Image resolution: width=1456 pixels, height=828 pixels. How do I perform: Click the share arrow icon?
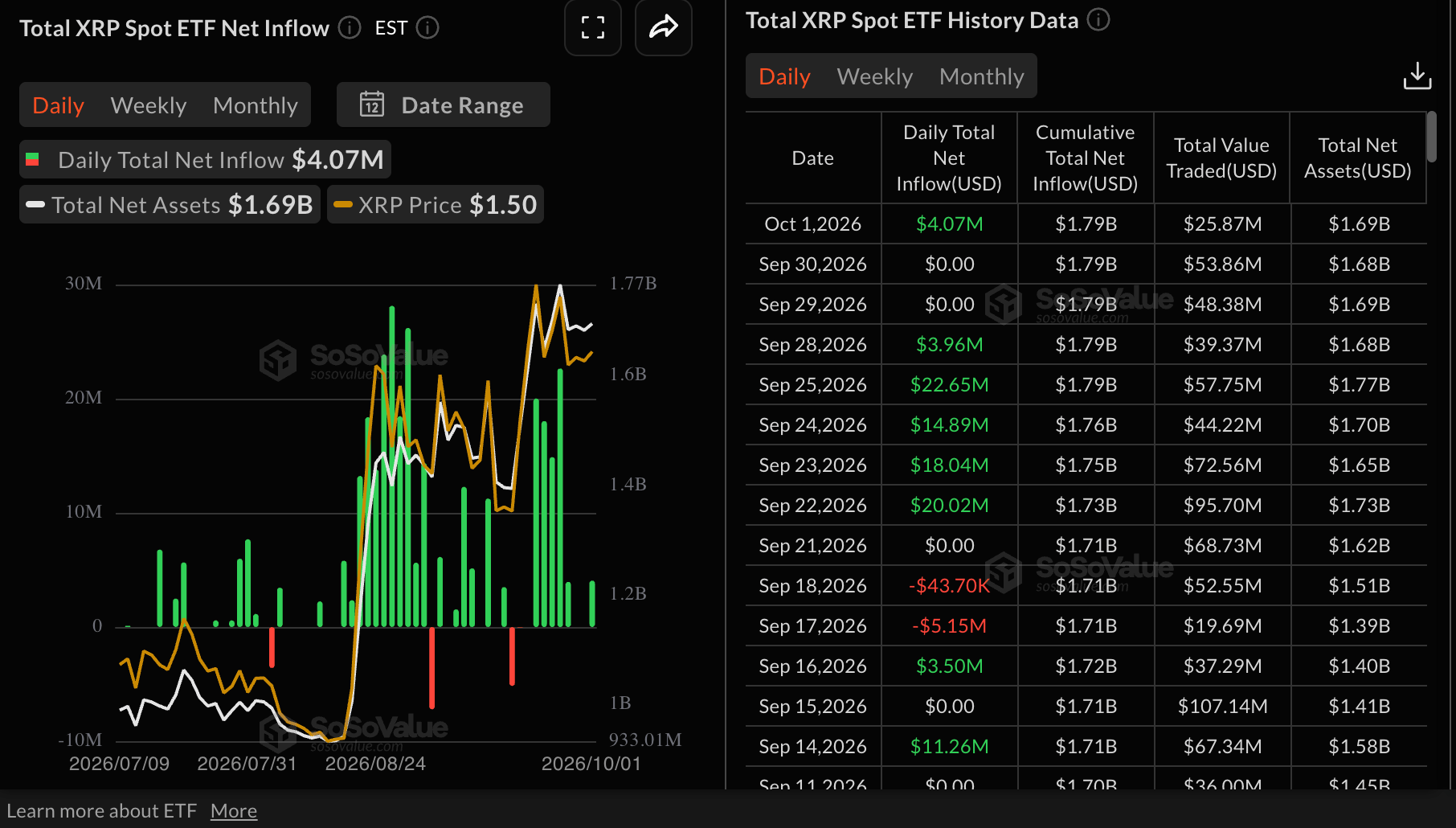pos(664,27)
